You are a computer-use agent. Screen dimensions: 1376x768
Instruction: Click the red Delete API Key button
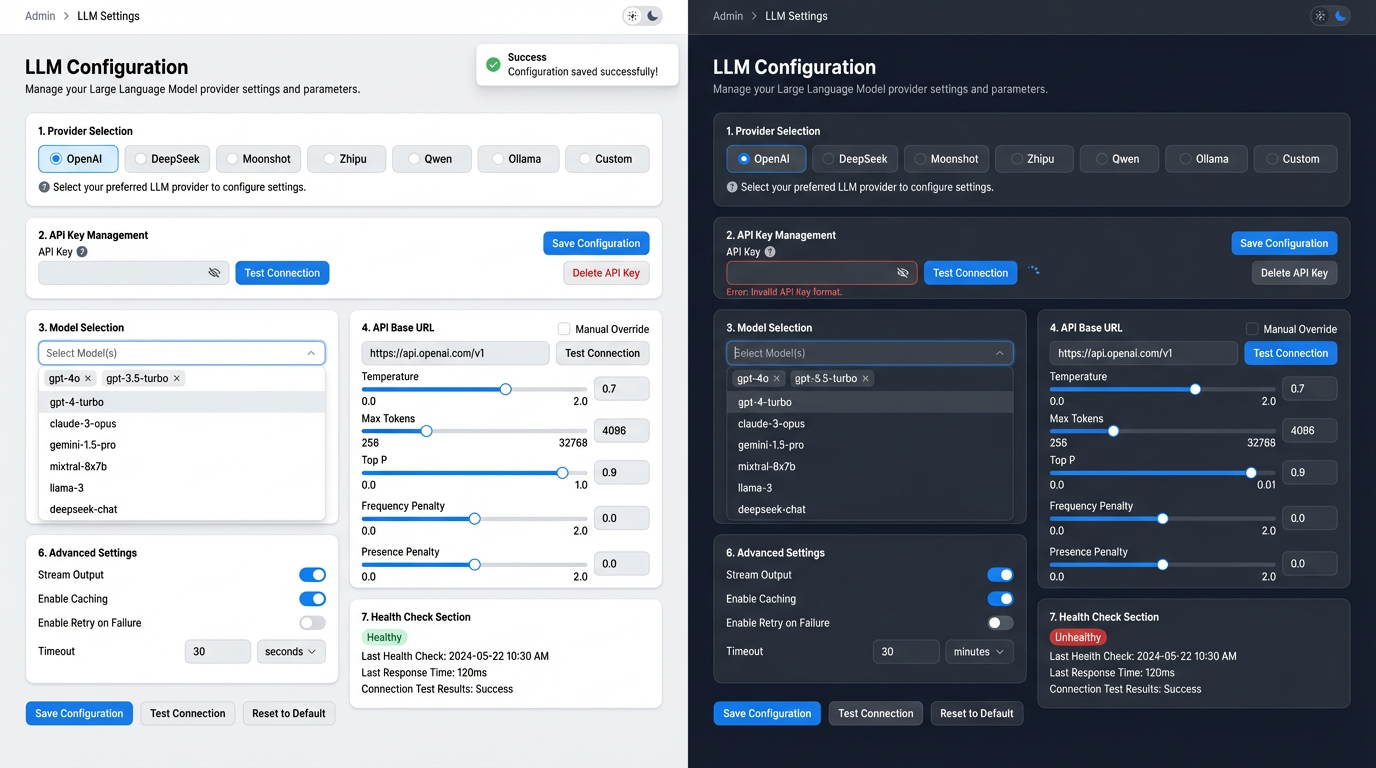coord(606,273)
